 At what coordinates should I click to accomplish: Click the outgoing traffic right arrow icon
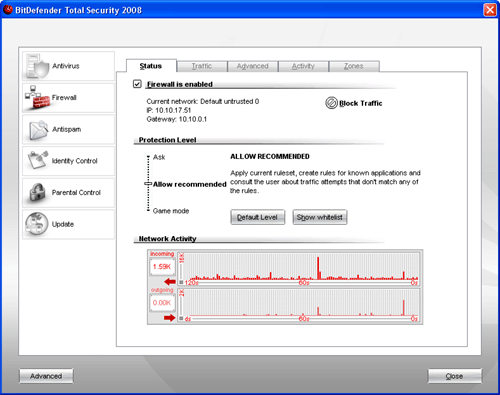pos(170,318)
